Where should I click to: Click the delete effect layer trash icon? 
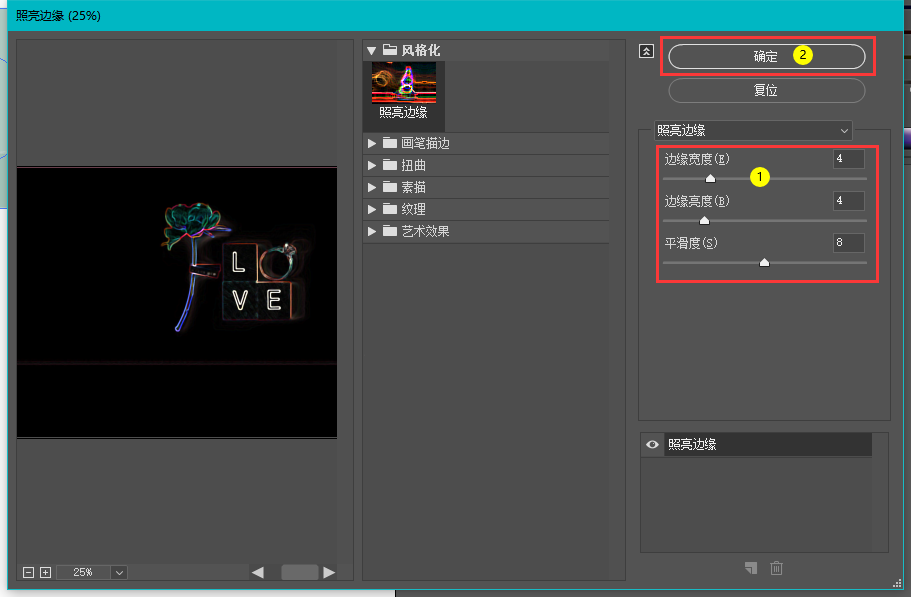coord(776,567)
